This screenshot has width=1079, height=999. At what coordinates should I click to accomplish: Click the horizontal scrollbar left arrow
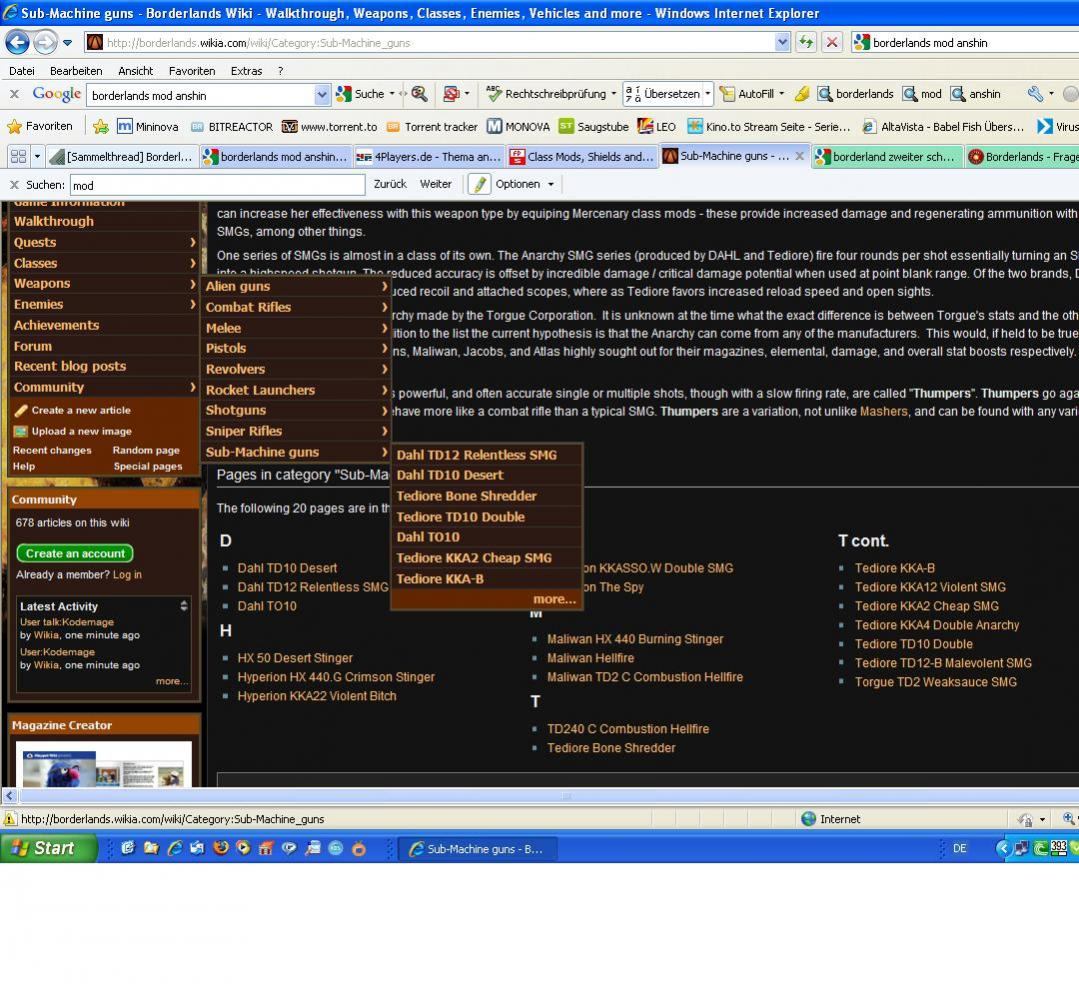coord(9,795)
